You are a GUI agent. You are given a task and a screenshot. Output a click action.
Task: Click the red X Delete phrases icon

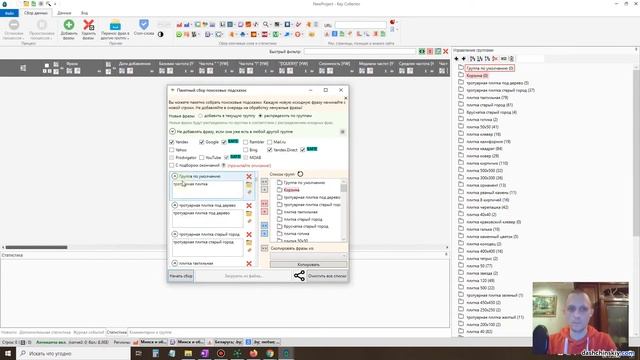[x=89, y=25]
